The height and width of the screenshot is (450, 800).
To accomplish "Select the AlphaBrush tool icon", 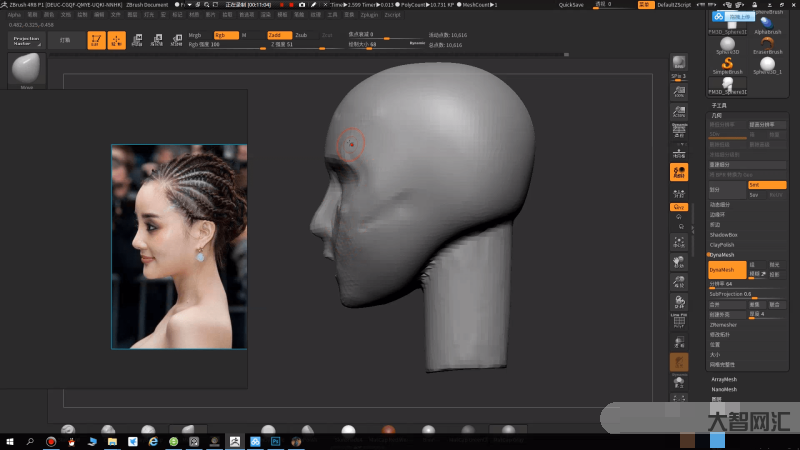I will point(767,22).
